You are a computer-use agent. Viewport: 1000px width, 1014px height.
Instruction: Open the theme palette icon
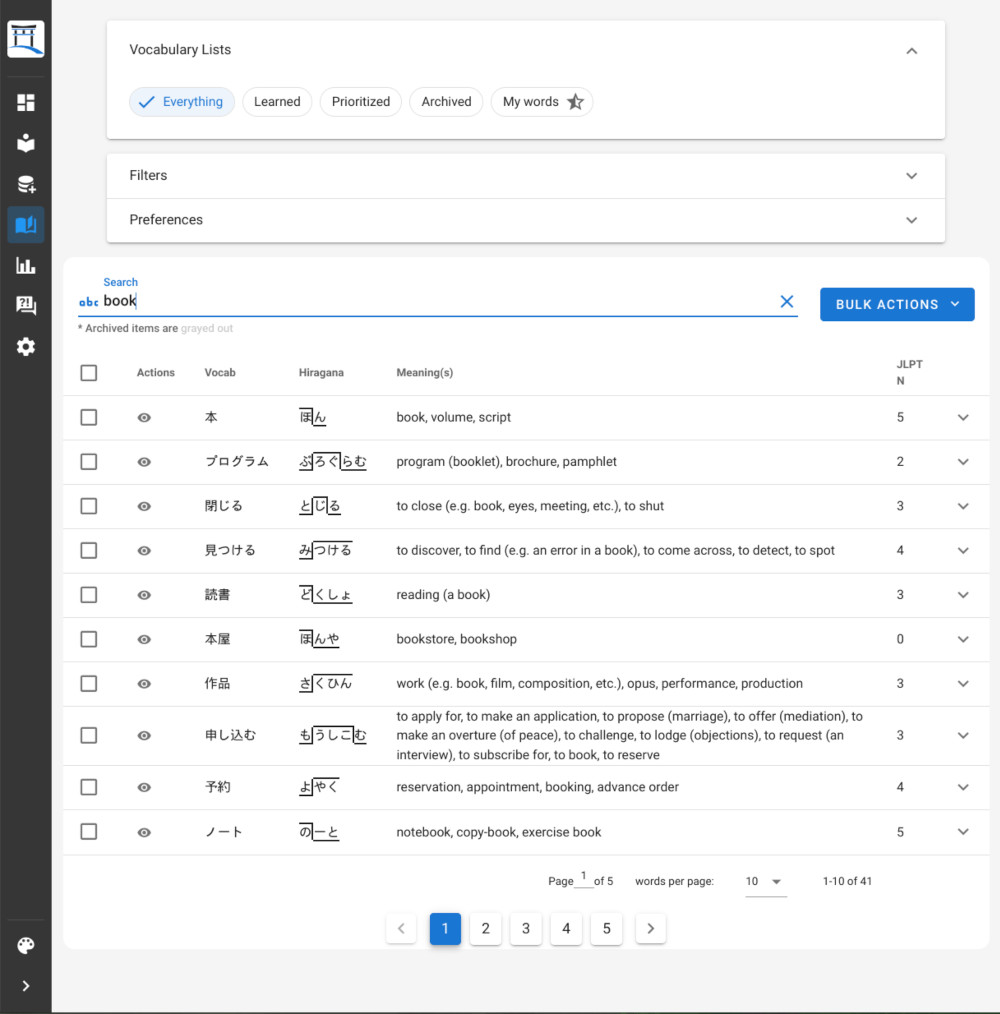tap(25, 945)
